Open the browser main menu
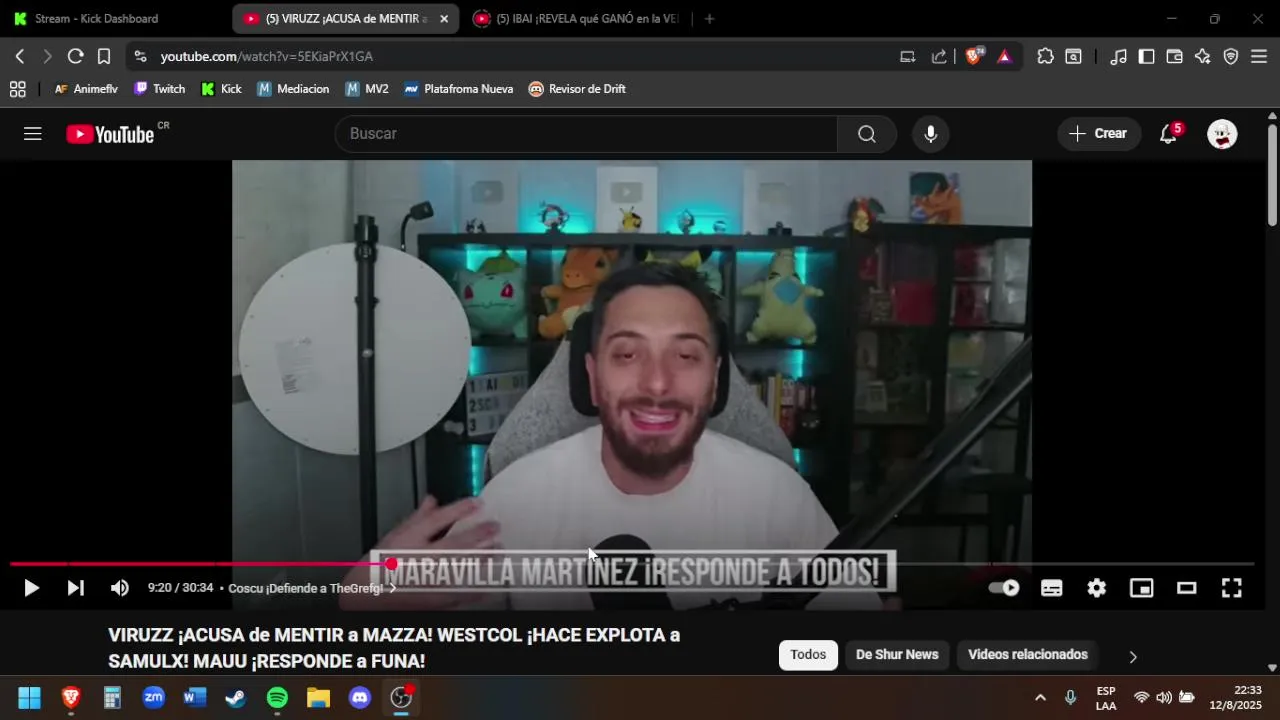 pyautogui.click(x=1259, y=57)
